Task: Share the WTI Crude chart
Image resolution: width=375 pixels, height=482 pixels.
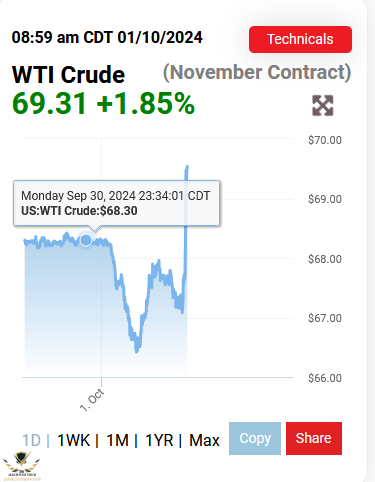Action: (314, 438)
